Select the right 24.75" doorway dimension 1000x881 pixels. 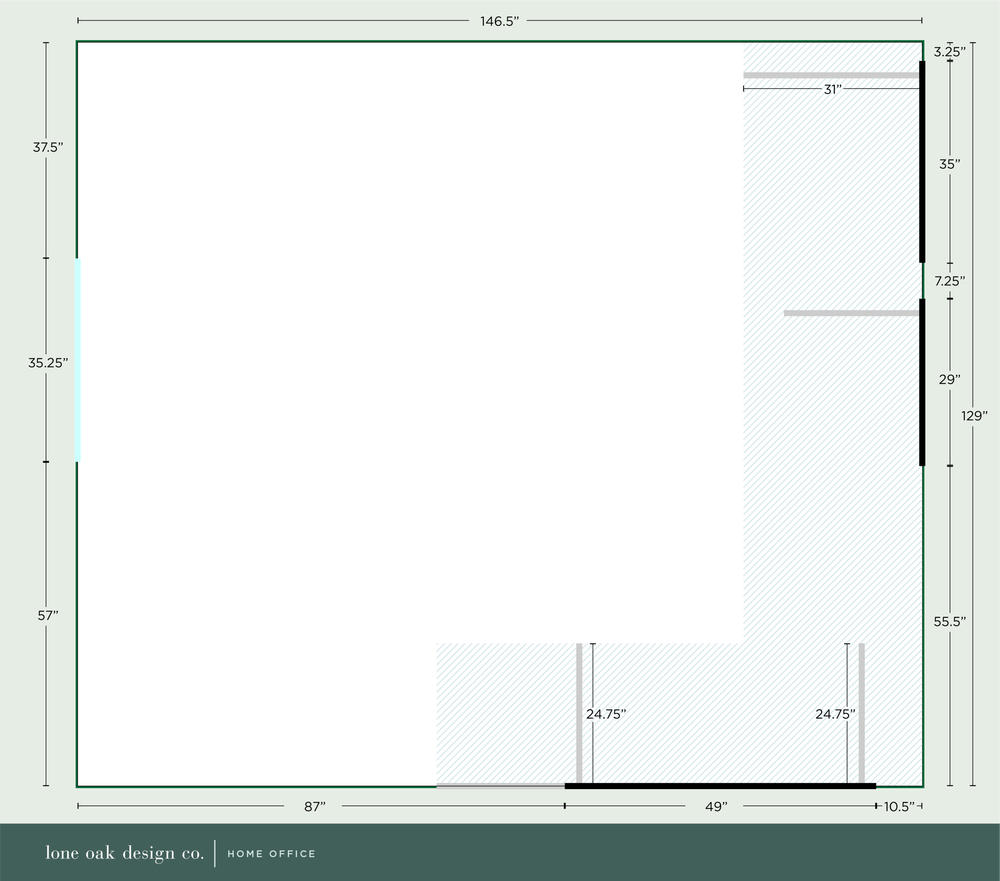pyautogui.click(x=835, y=714)
